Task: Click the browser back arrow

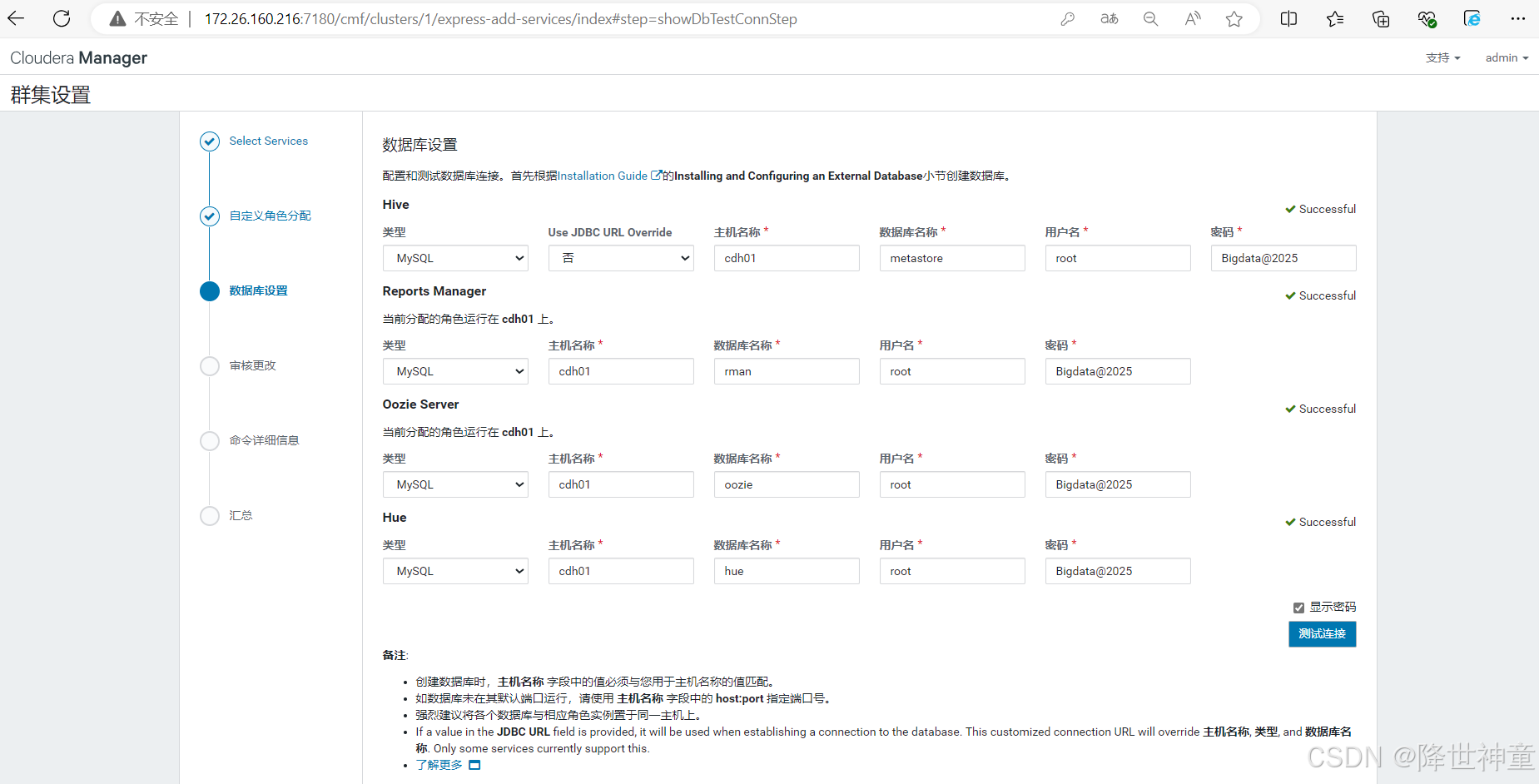Action: click(16, 18)
